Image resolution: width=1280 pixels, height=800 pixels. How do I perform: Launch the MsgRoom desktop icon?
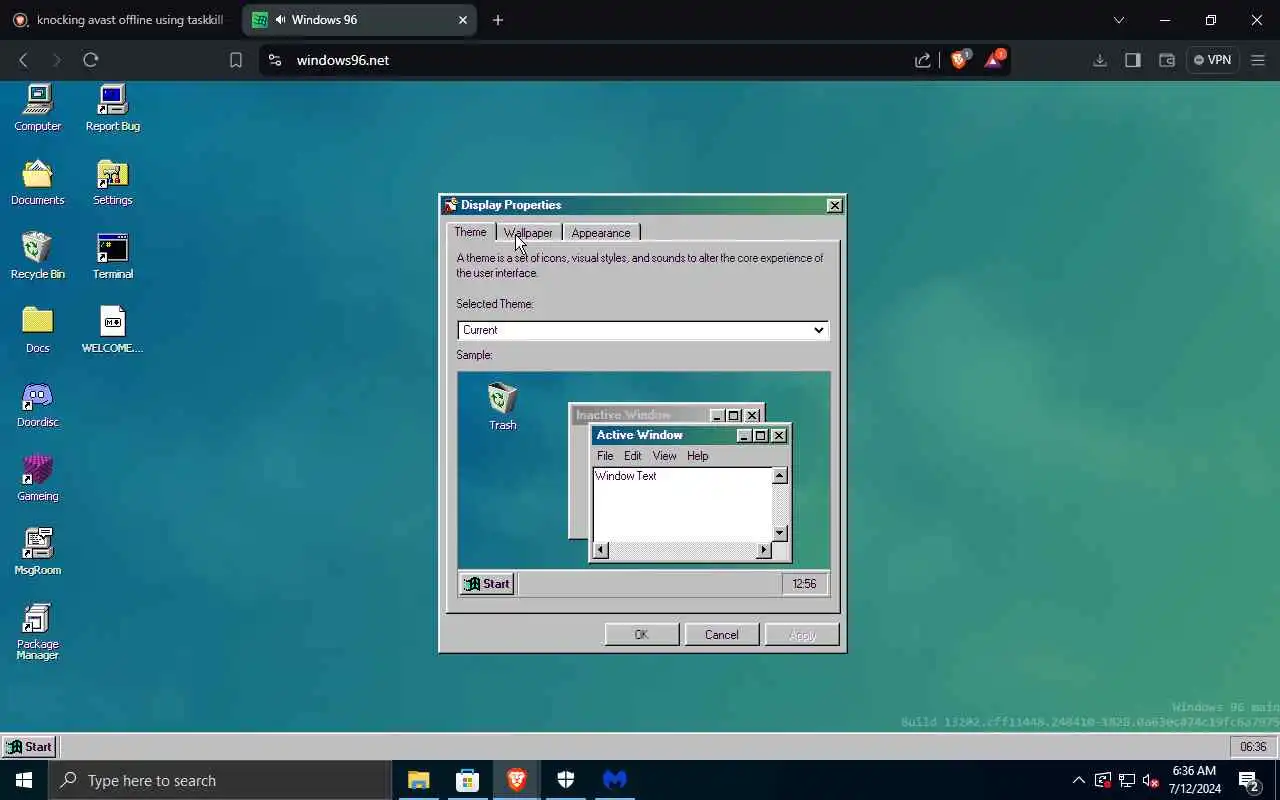coord(37,552)
